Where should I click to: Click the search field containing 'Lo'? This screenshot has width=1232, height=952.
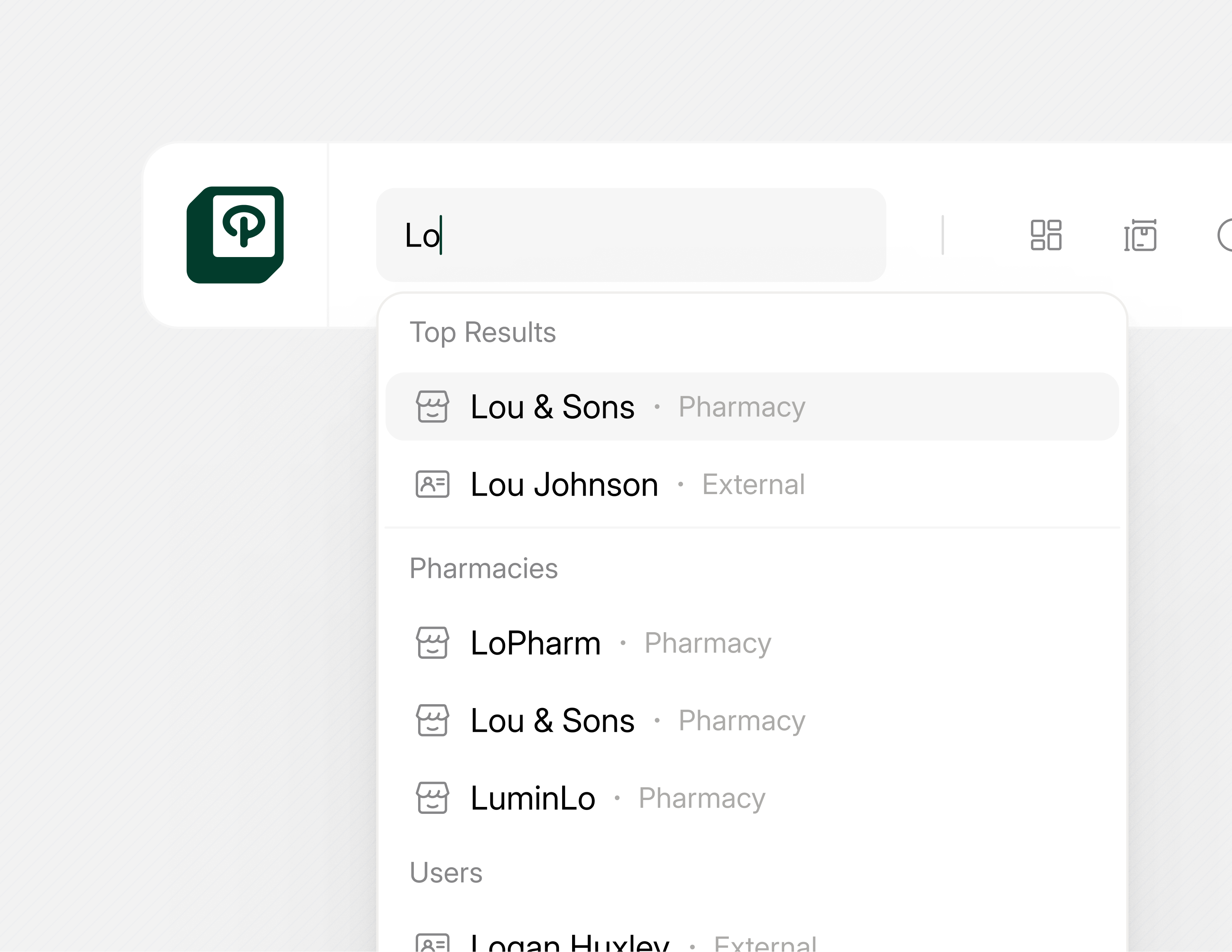pyautogui.click(x=630, y=234)
